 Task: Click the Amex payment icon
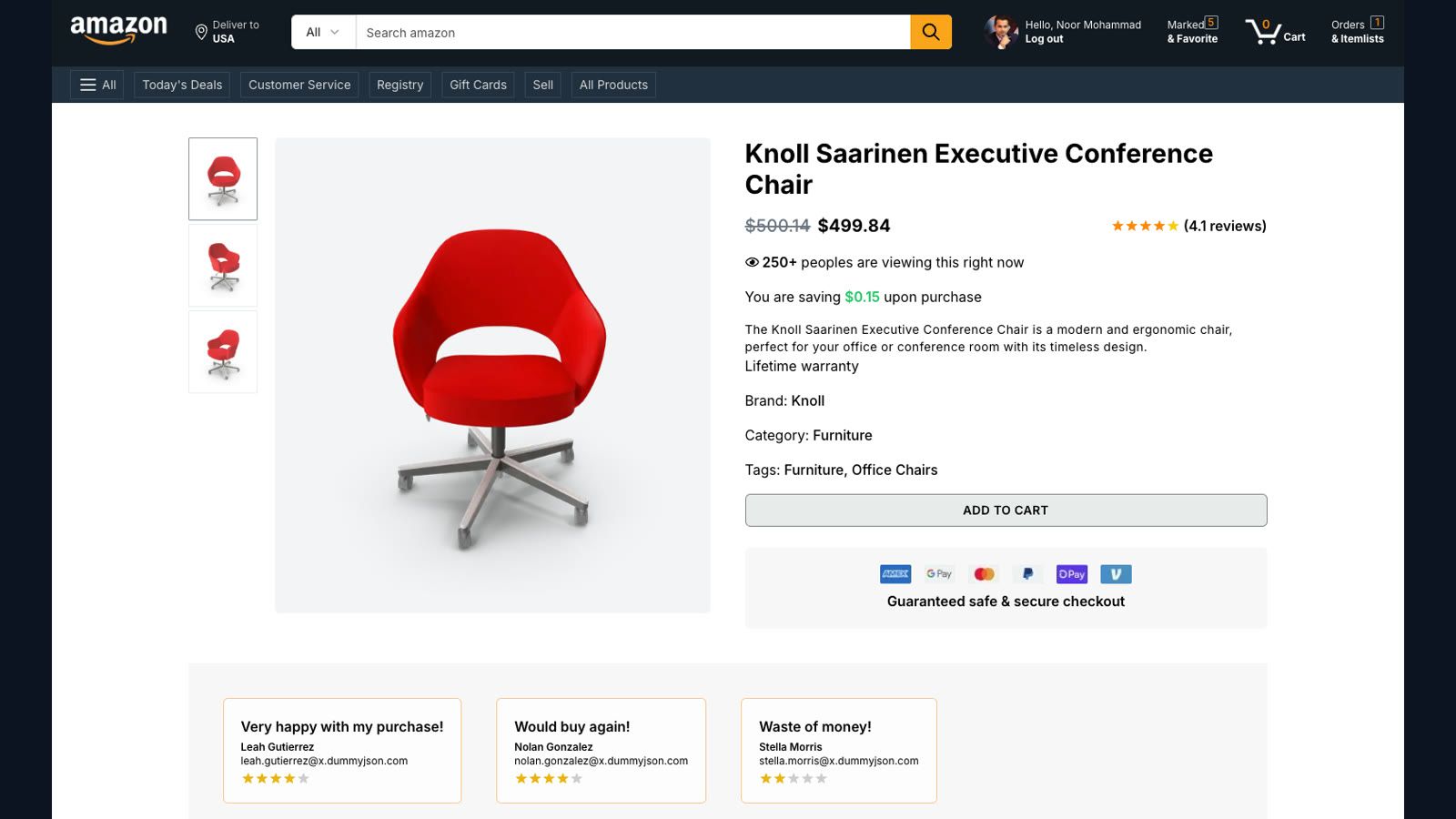pos(895,574)
